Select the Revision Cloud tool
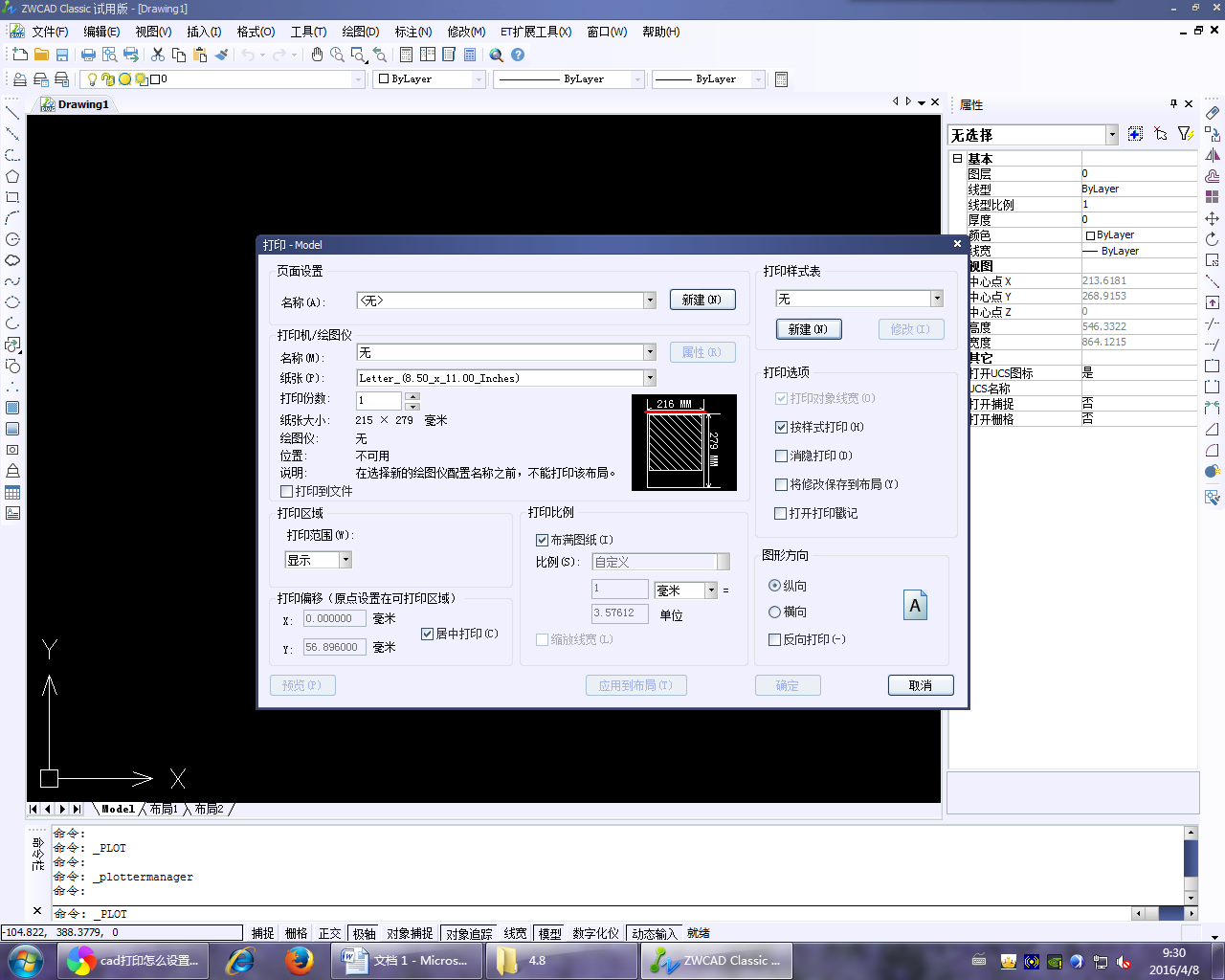 (12, 260)
